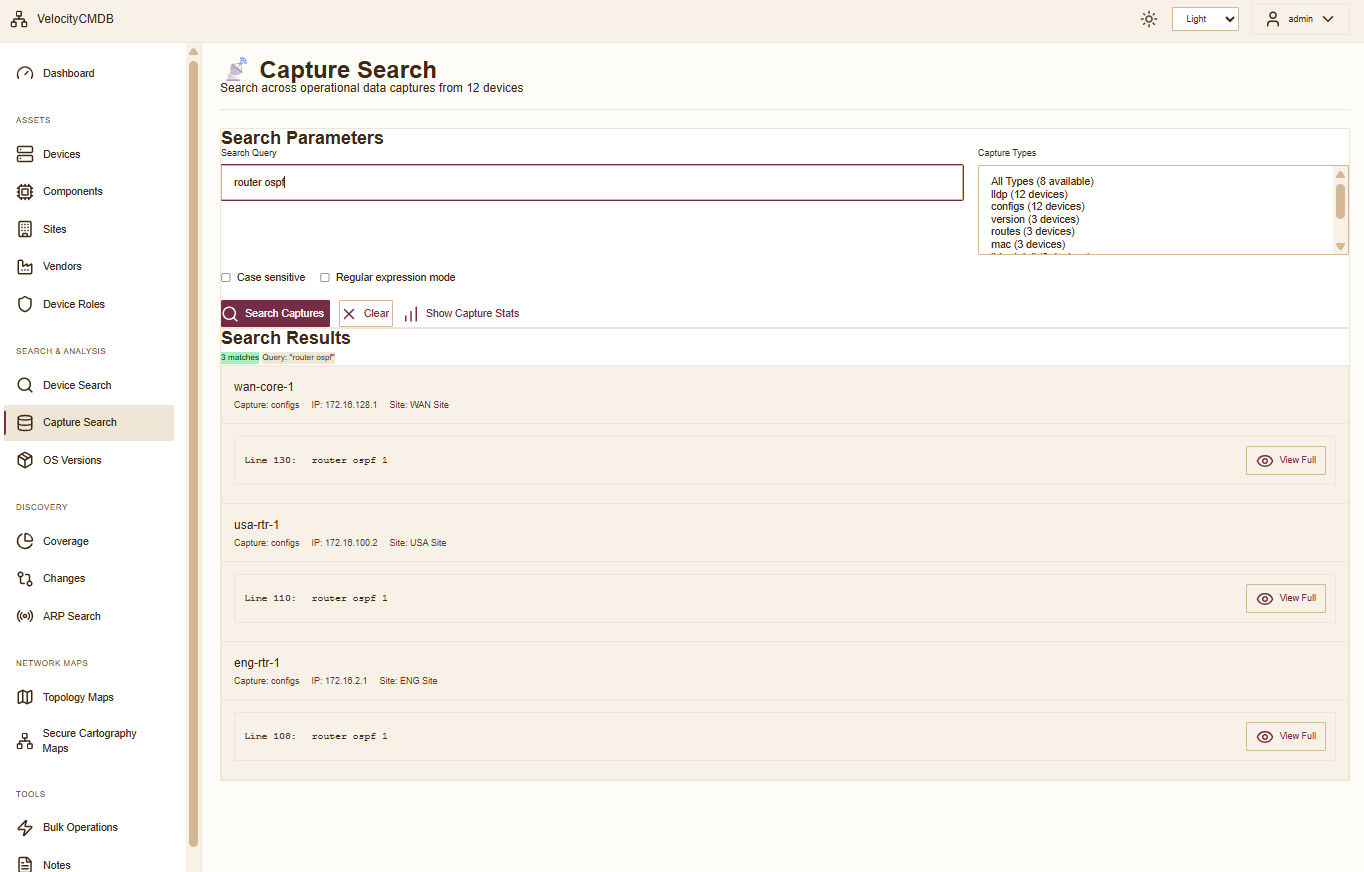Open Vendors menu item
Image resolution: width=1364 pixels, height=872 pixels.
pyautogui.click(x=89, y=266)
